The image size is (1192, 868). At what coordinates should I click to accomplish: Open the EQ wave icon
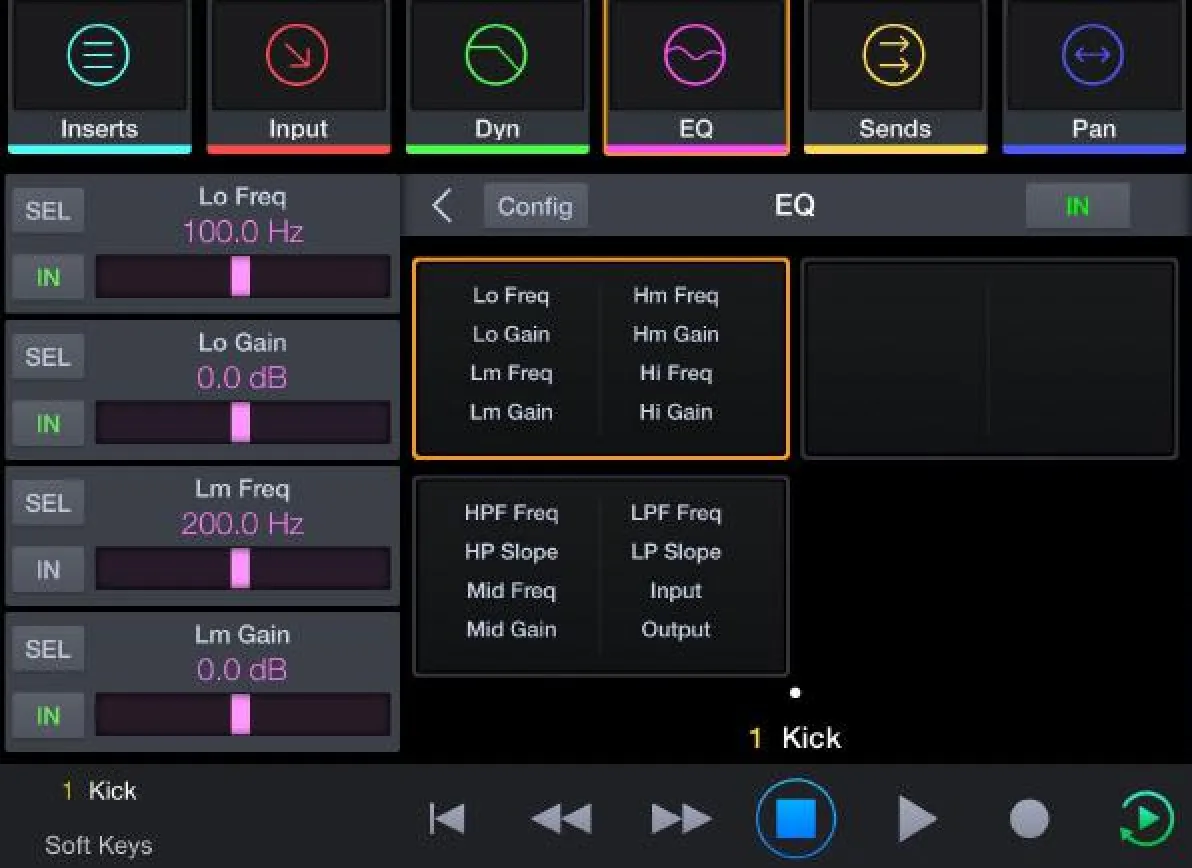(x=695, y=55)
